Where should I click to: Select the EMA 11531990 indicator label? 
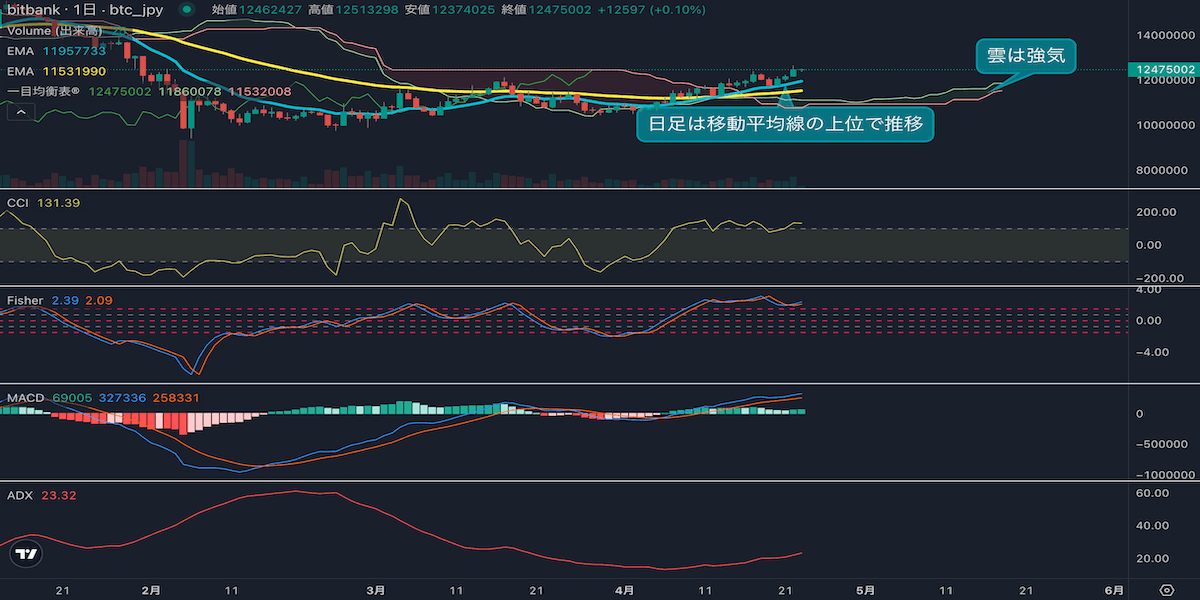[58, 71]
